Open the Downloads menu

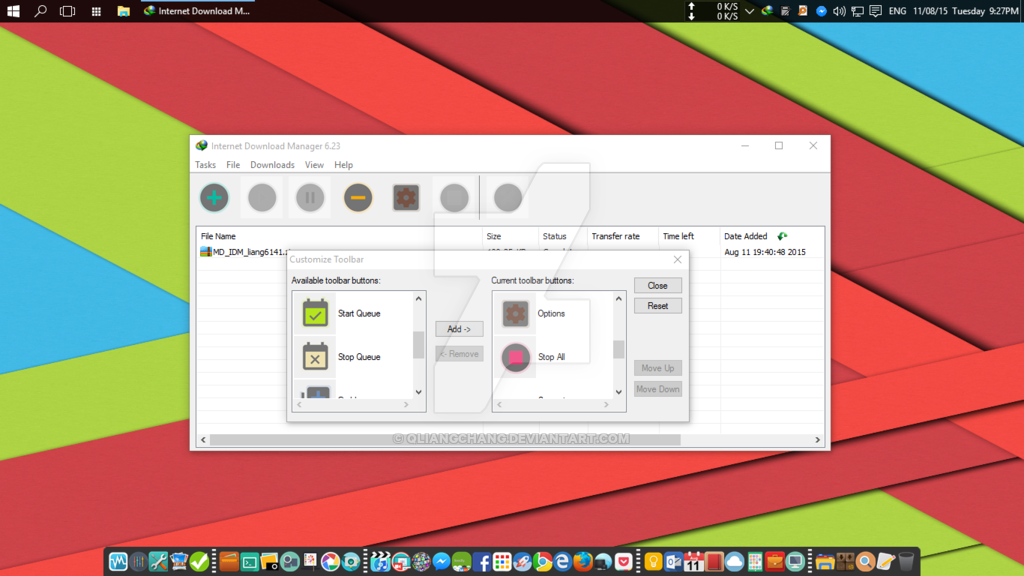272,165
